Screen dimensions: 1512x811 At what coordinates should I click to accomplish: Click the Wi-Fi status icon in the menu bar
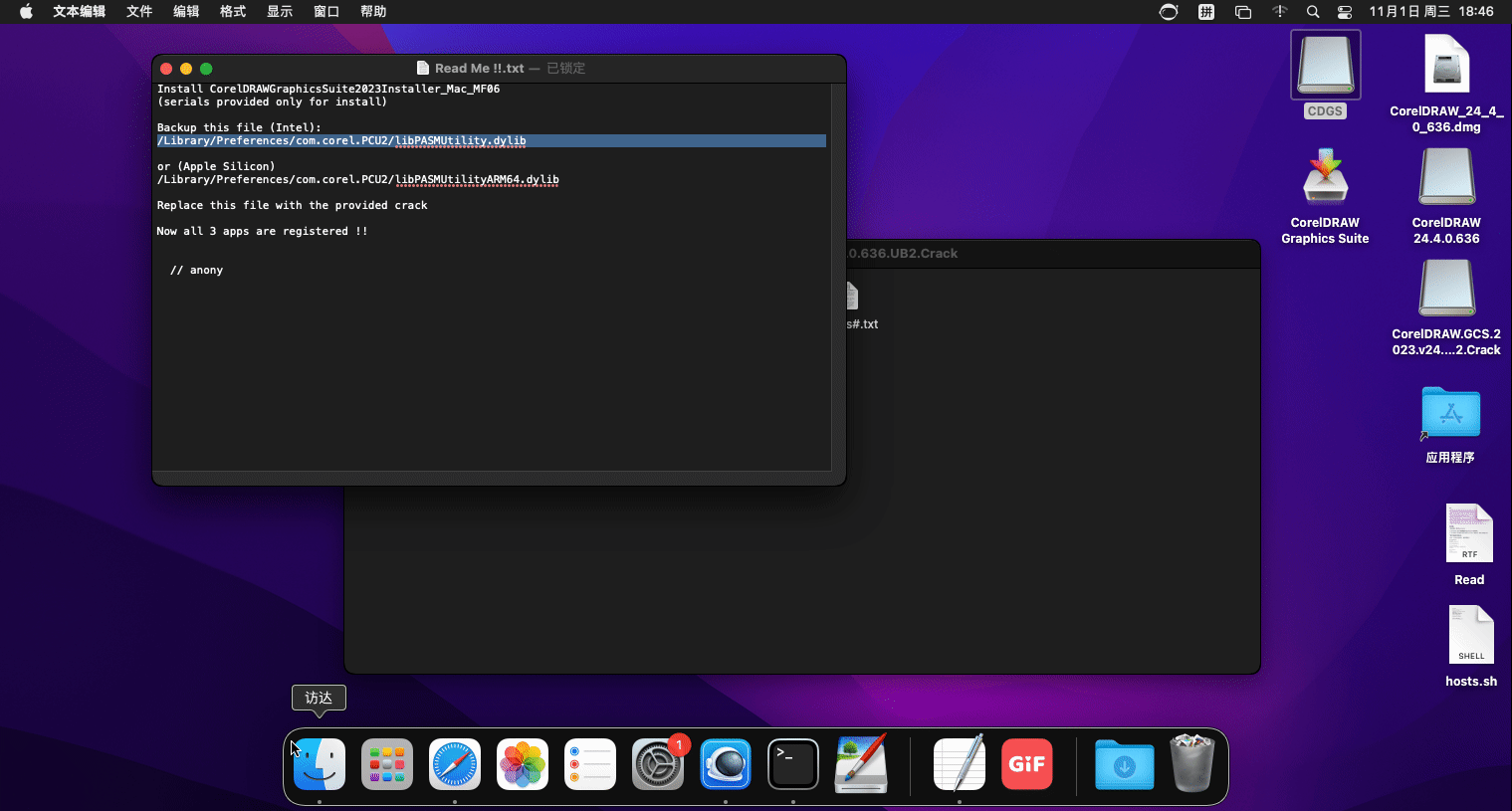coord(1280,12)
